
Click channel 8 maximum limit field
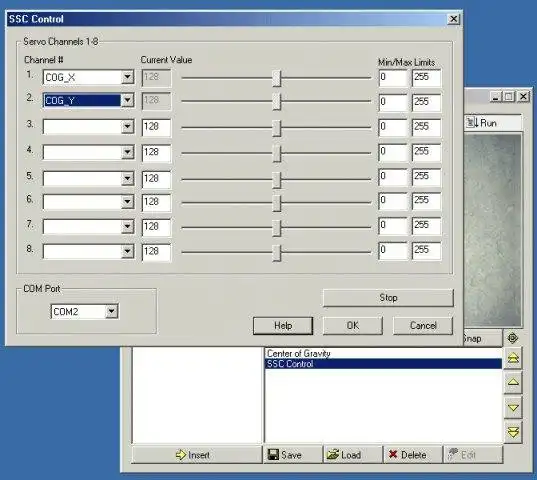[x=426, y=251]
